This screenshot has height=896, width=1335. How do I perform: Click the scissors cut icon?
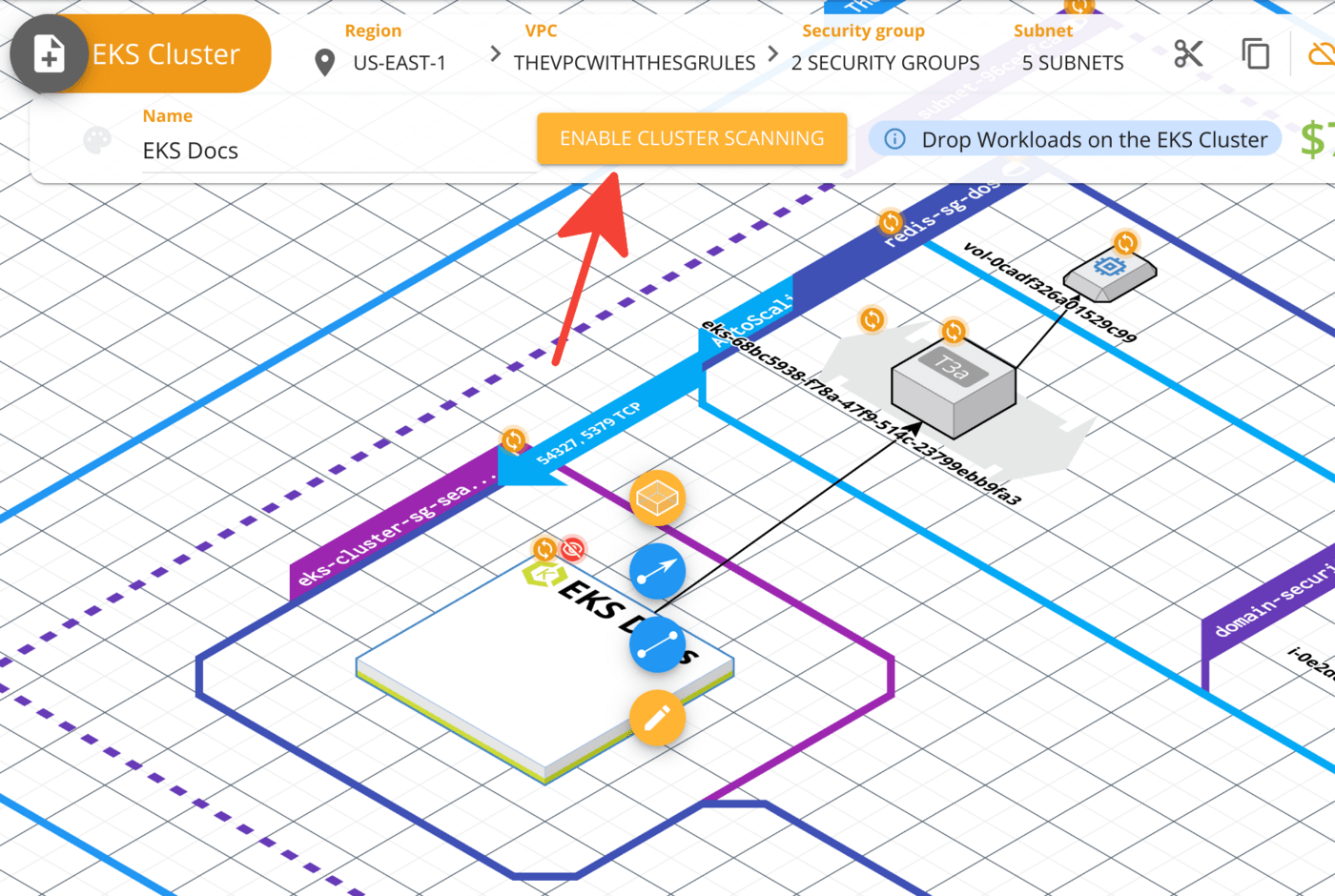1188,53
